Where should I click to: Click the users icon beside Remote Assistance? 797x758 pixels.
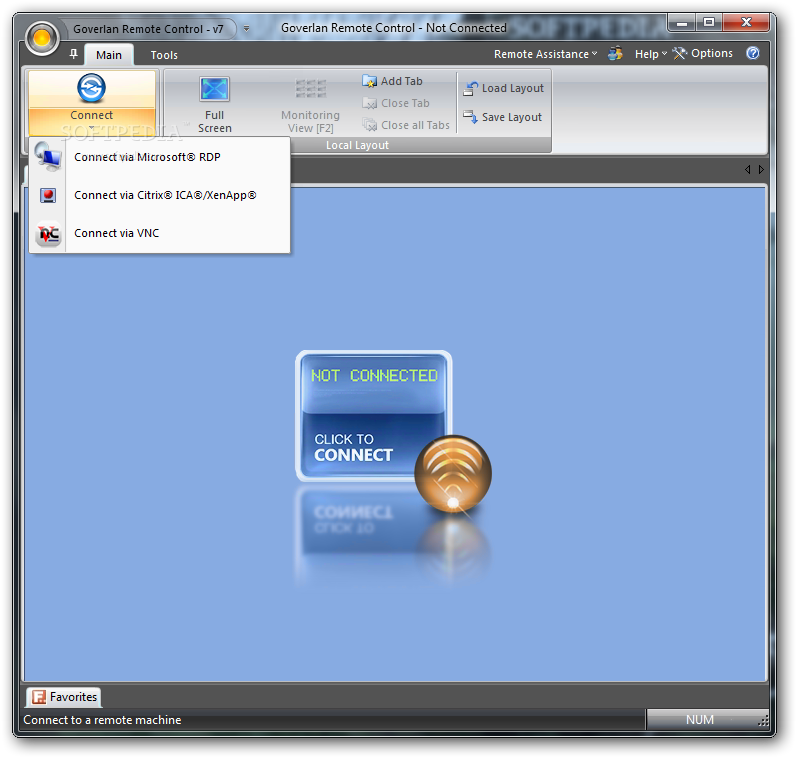point(616,53)
